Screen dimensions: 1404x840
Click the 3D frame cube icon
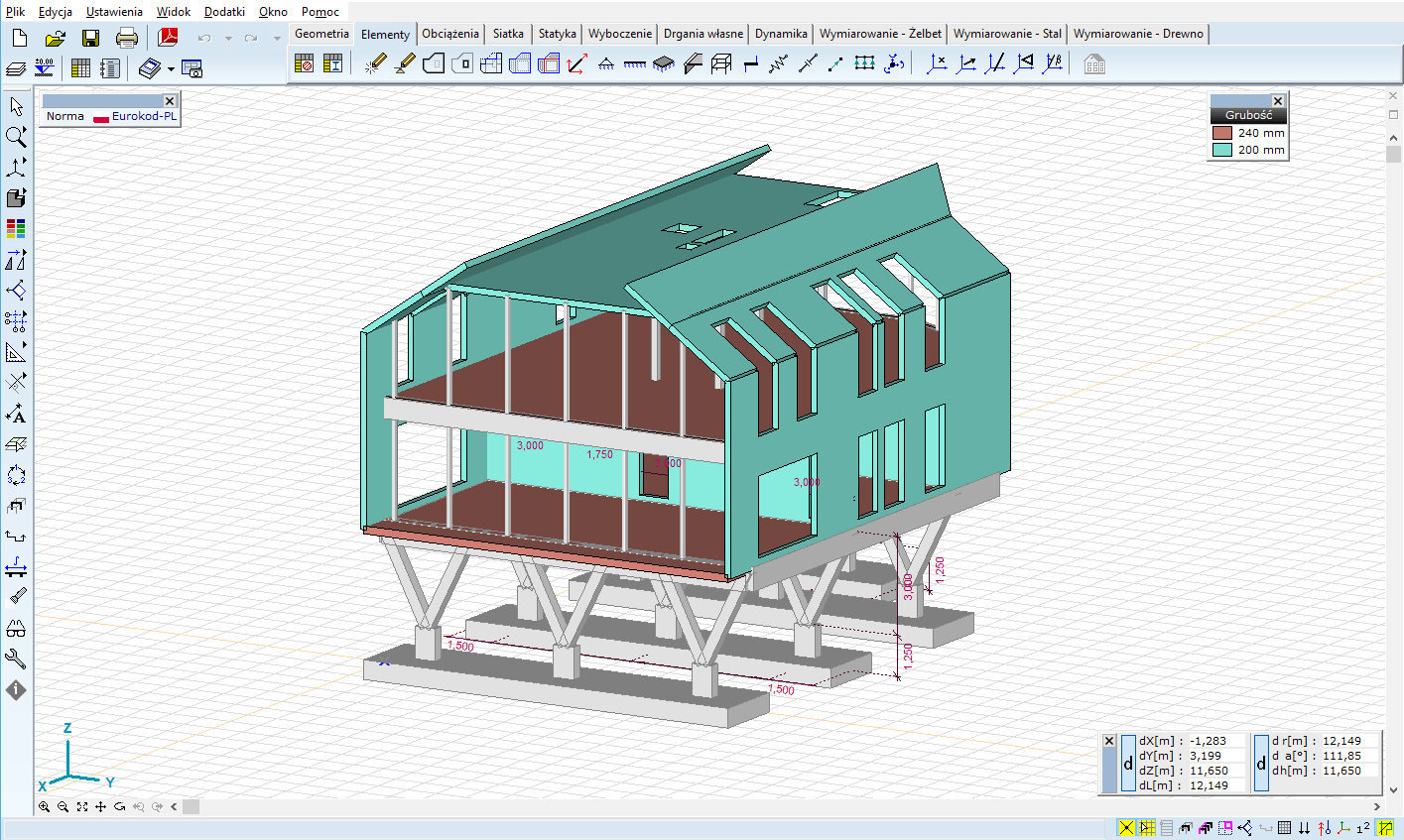pos(721,64)
